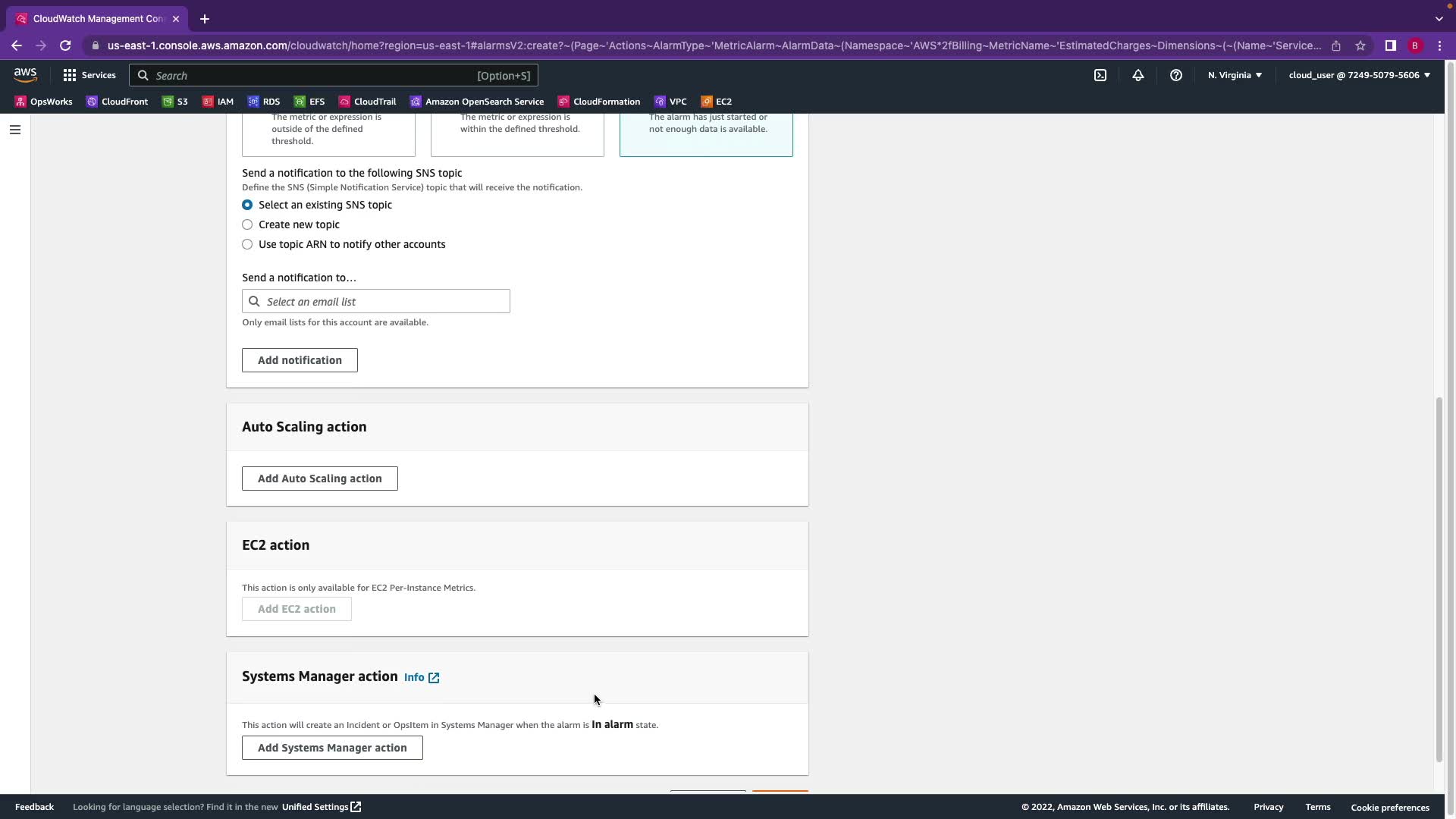This screenshot has height=819, width=1456.
Task: Expand the left hamburger navigation menu
Action: [14, 130]
